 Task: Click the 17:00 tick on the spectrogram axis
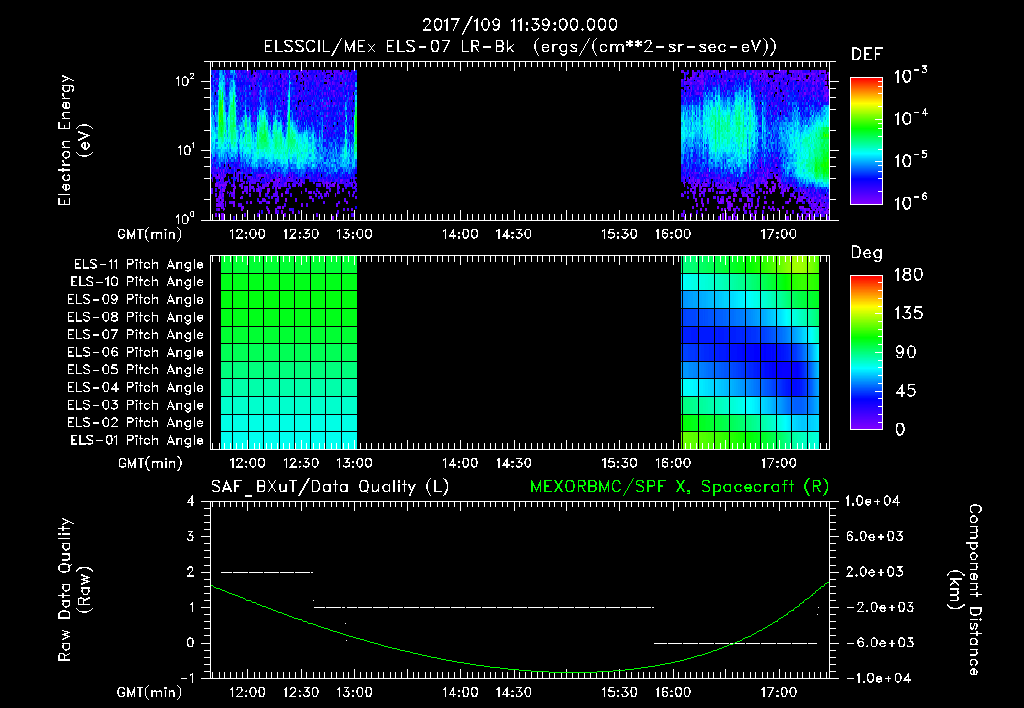778,234
